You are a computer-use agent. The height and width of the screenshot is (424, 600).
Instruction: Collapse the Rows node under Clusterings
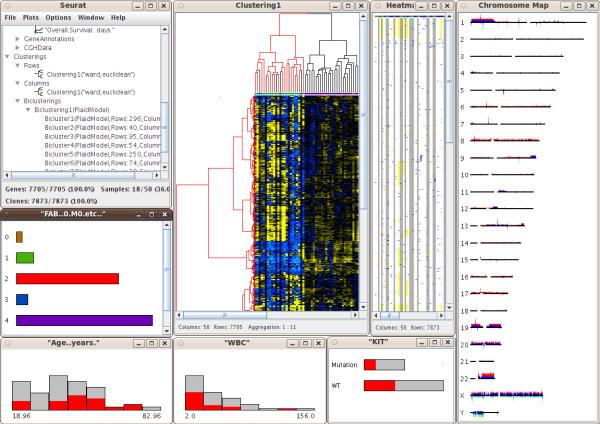pos(18,65)
